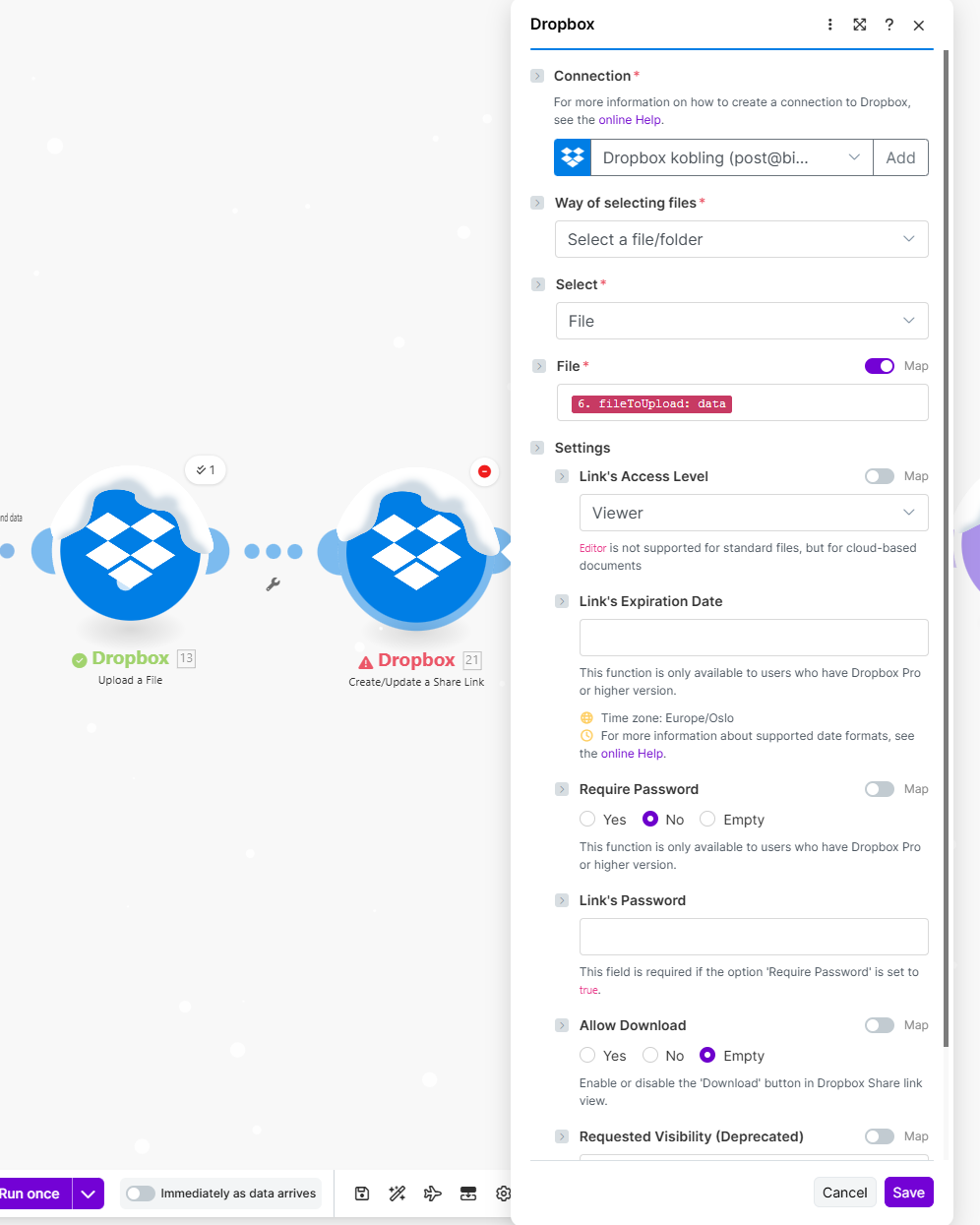
Task: Click the Cancel button
Action: (x=845, y=1193)
